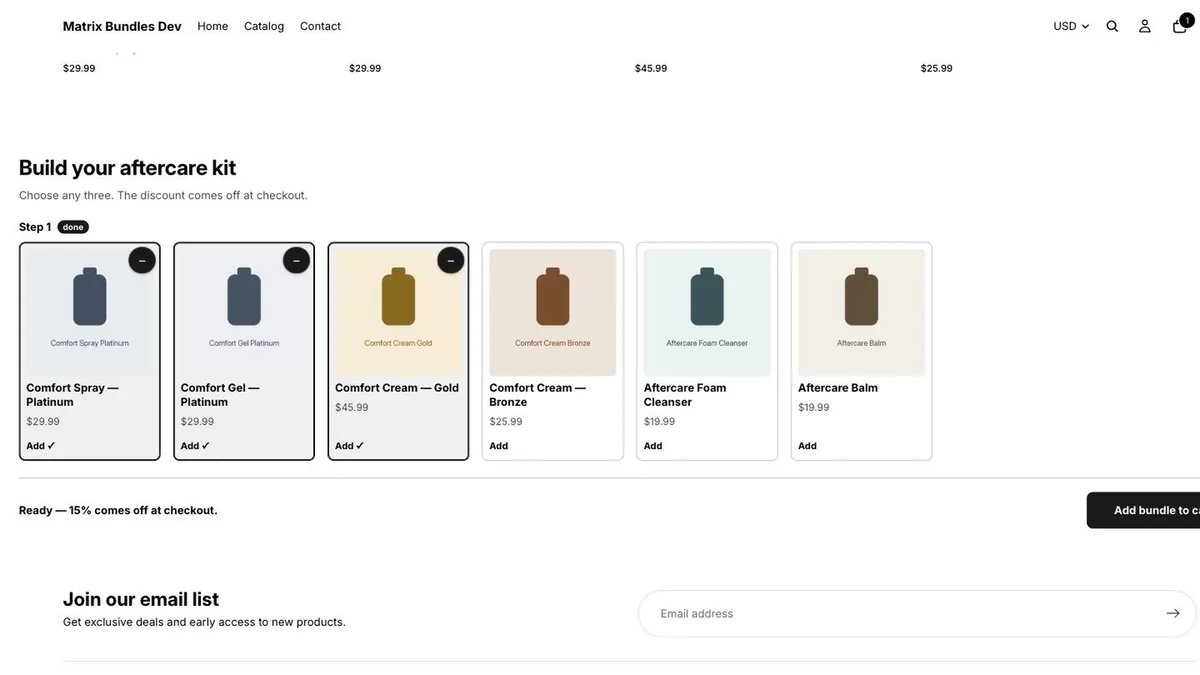The image size is (1200, 675).
Task: Go to Home menu item
Action: point(213,26)
